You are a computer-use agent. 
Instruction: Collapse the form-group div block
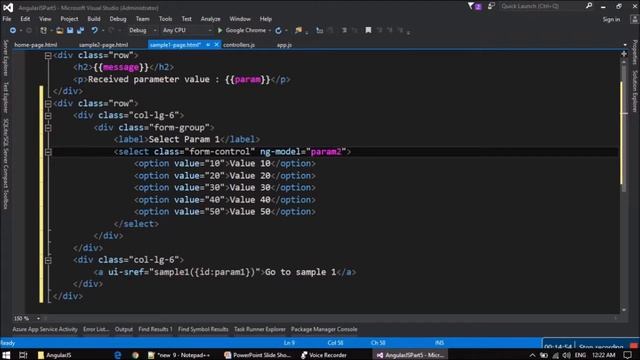tap(48, 128)
